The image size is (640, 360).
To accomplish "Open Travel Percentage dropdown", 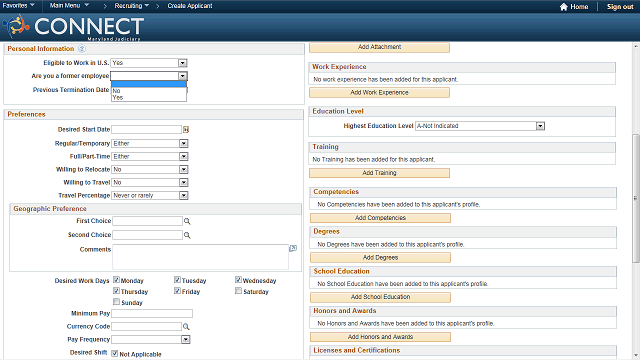I will [150, 196].
